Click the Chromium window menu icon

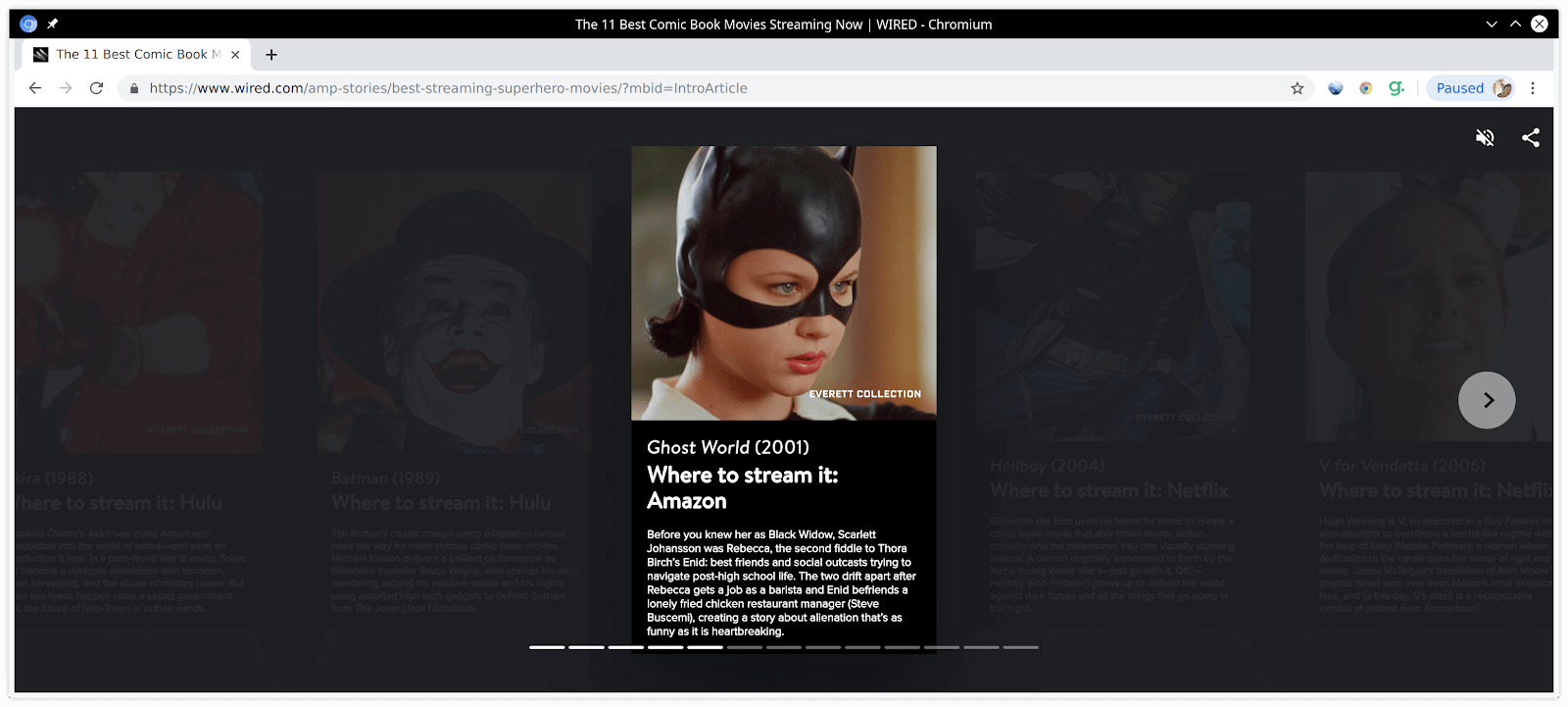pos(28,24)
